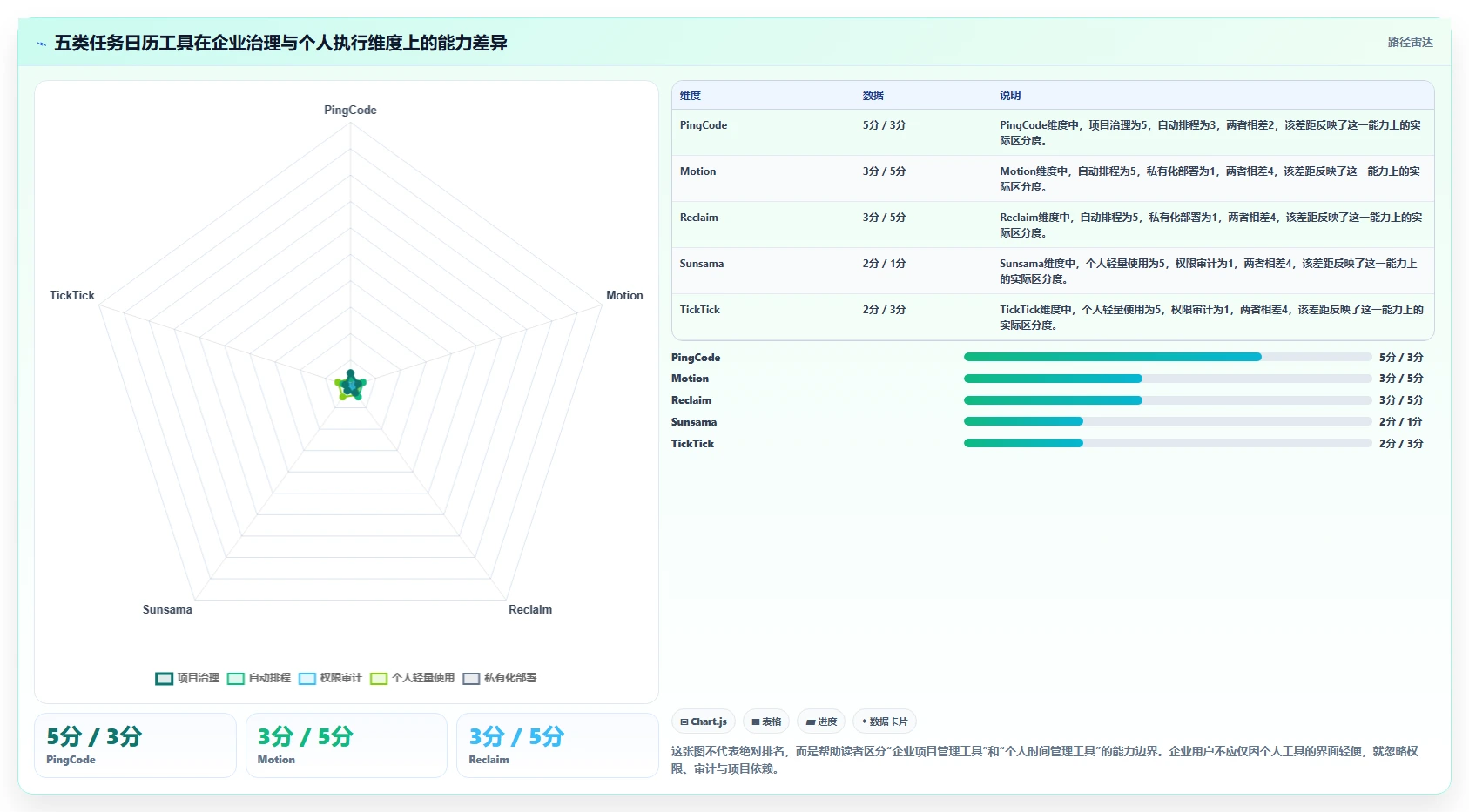Click the 说明 column header
The width and height of the screenshot is (1469, 812).
click(x=1010, y=96)
